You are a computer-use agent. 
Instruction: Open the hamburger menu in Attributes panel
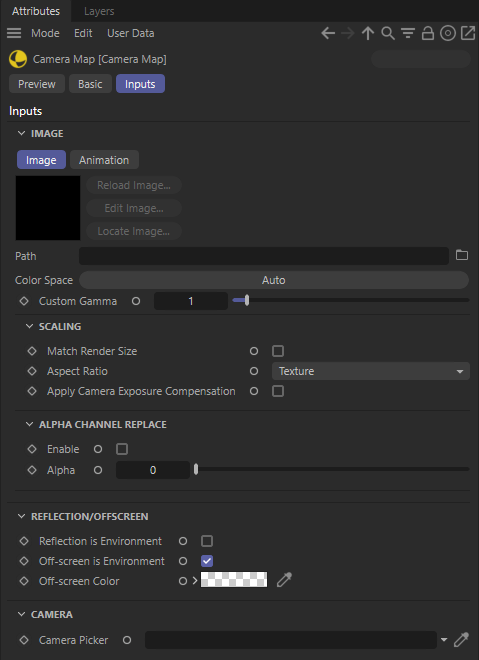[14, 33]
